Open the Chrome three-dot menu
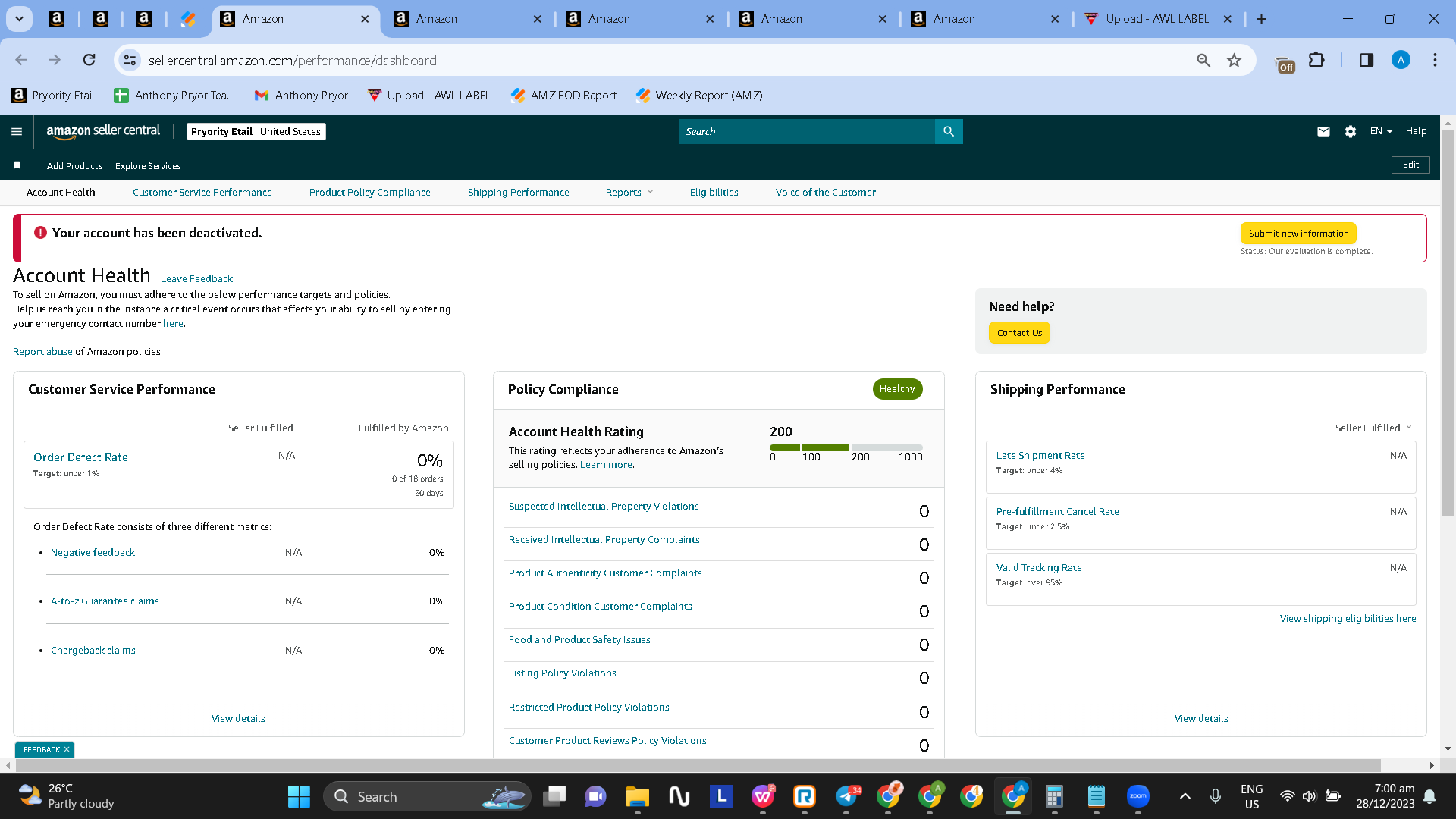 [1435, 60]
